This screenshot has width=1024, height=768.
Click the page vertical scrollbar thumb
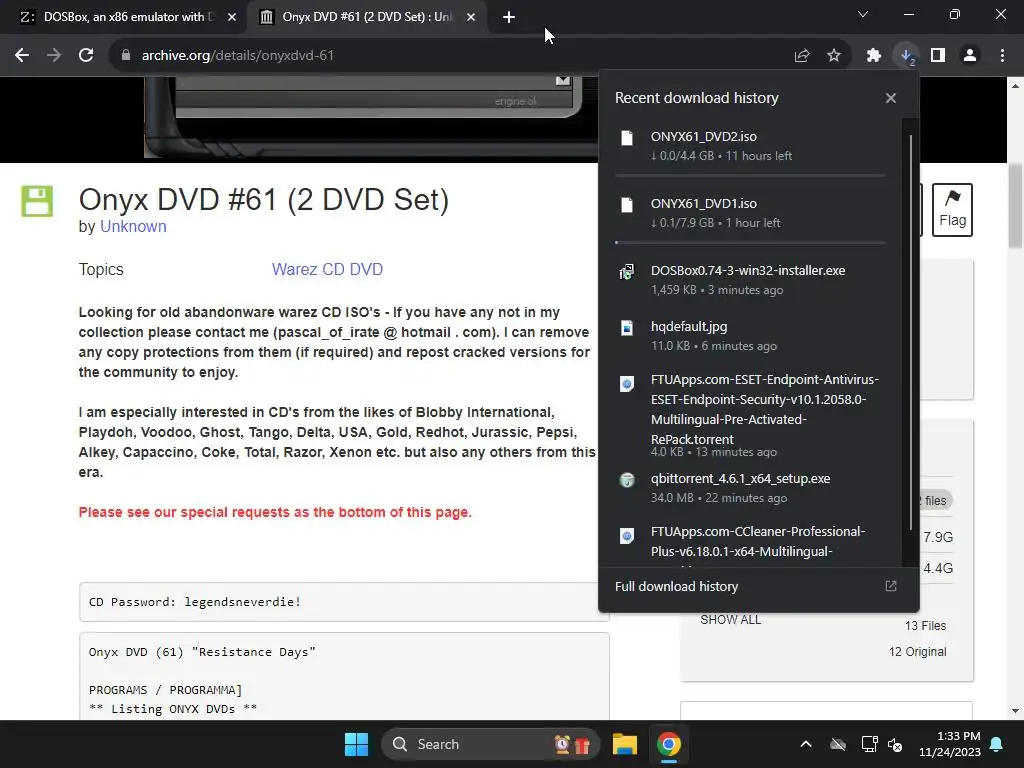[x=1016, y=205]
